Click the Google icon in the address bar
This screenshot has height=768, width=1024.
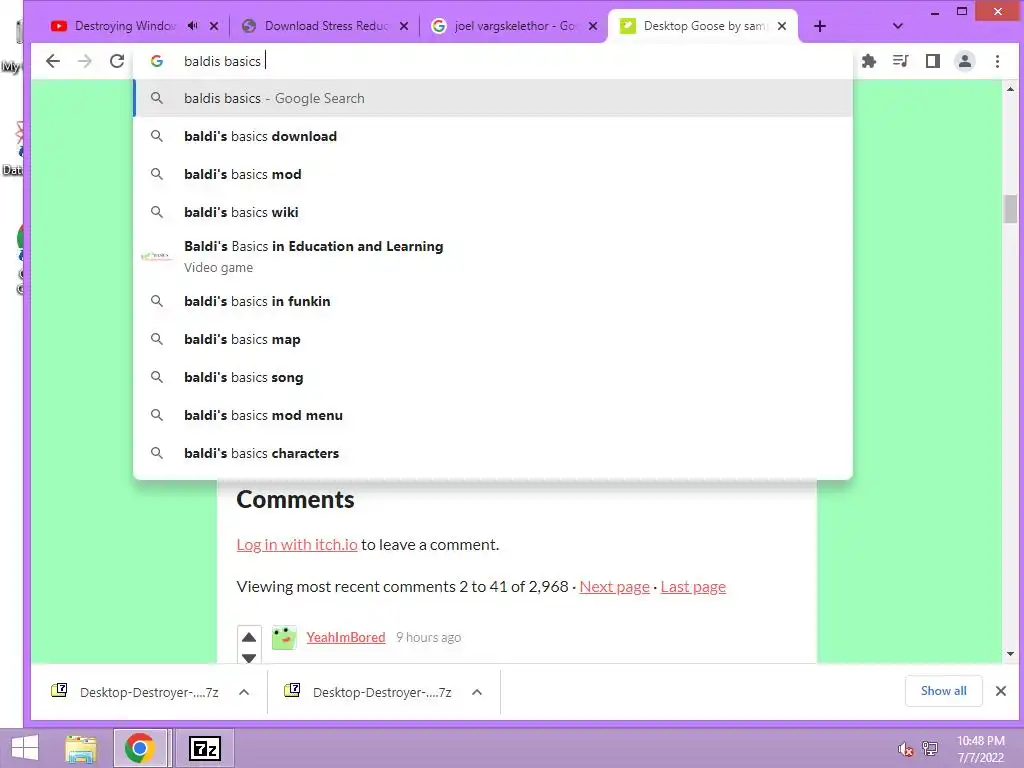coord(157,61)
